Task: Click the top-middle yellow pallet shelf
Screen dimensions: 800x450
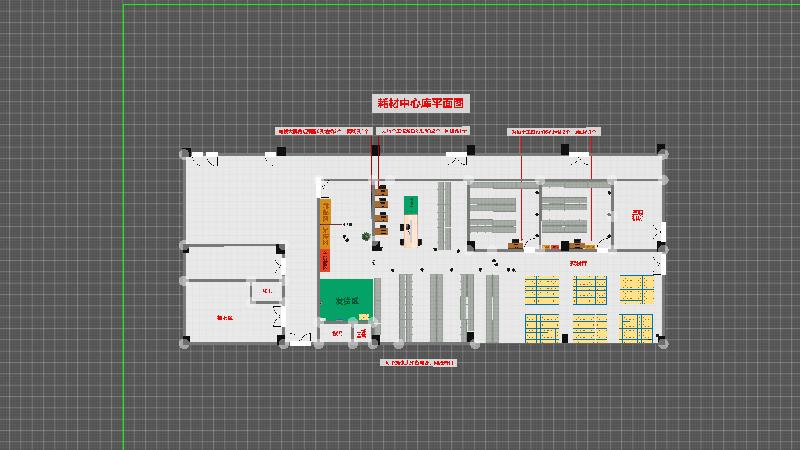Action: (x=589, y=289)
